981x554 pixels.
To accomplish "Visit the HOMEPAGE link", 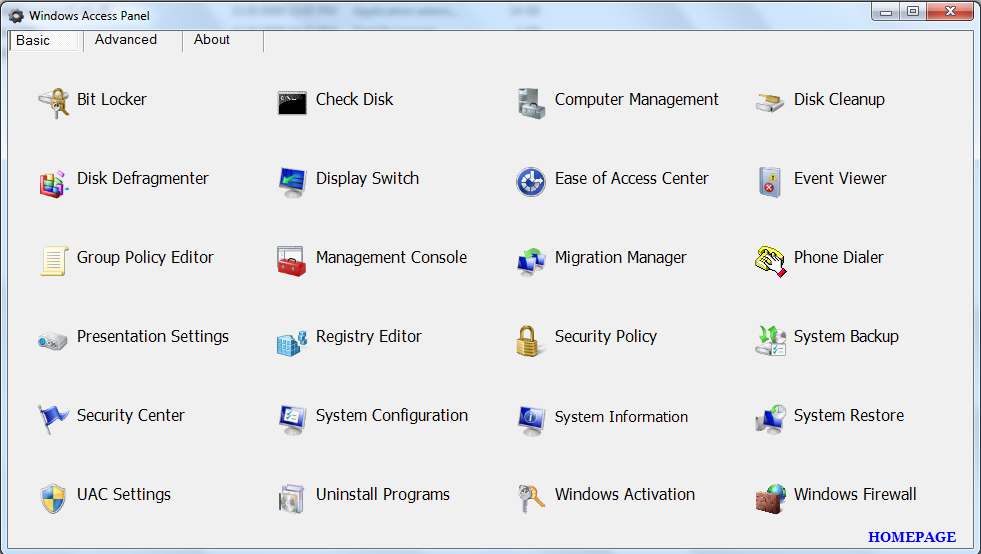I will click(x=912, y=537).
